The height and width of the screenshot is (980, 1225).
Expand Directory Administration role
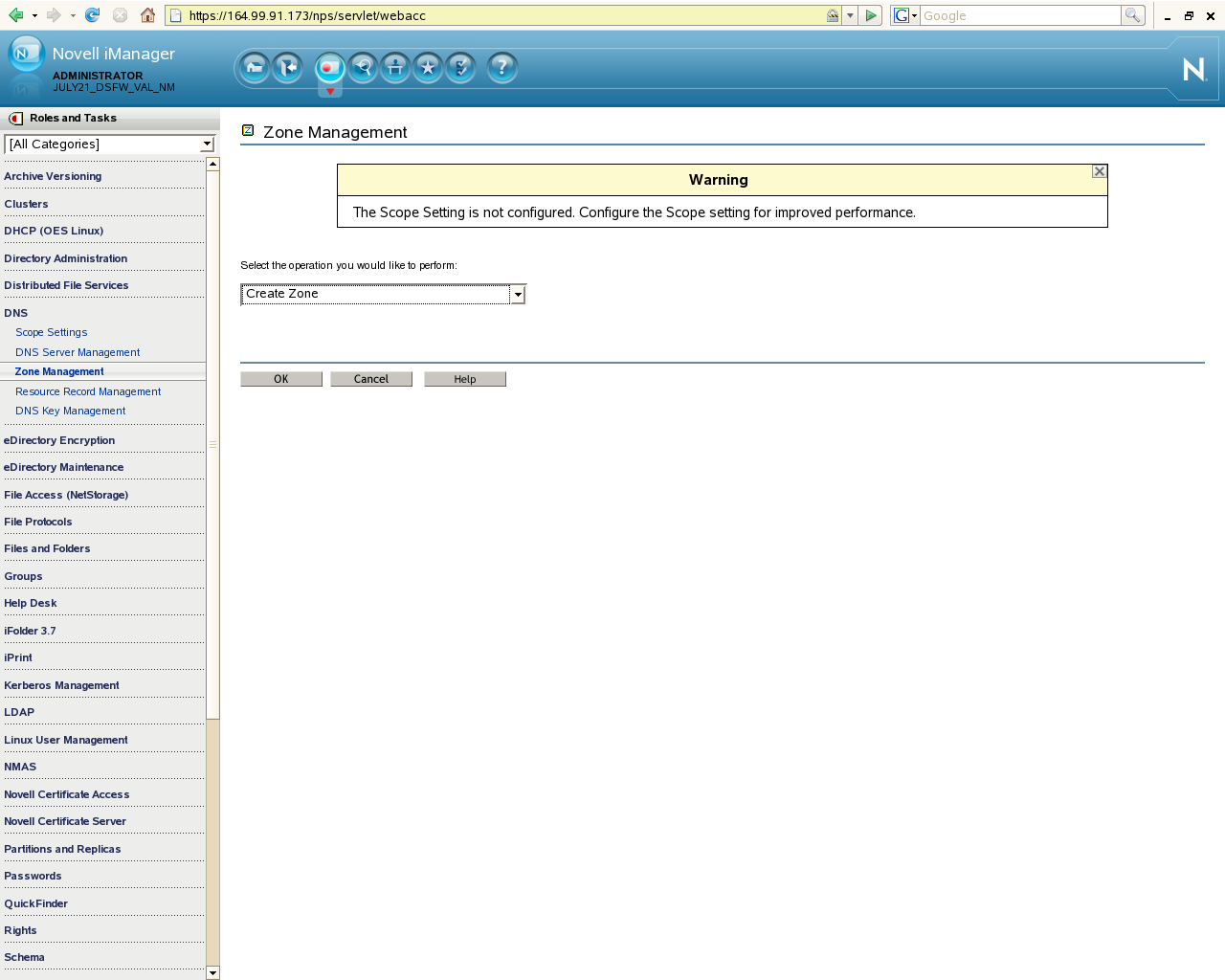(x=65, y=258)
